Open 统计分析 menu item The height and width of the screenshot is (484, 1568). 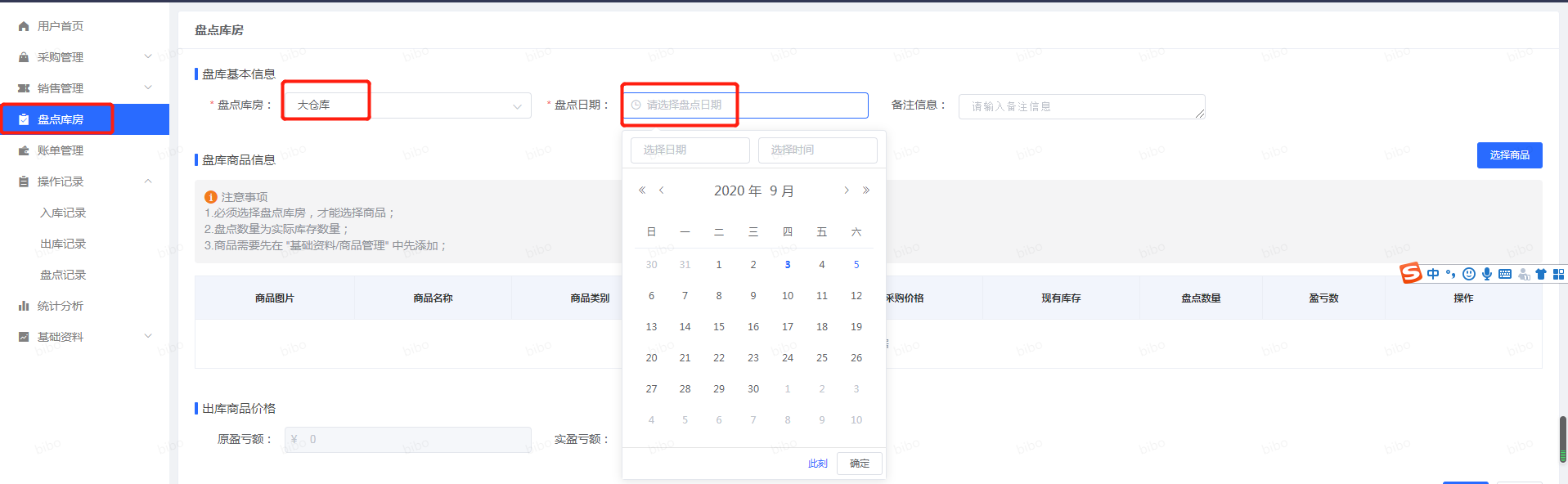(61, 306)
